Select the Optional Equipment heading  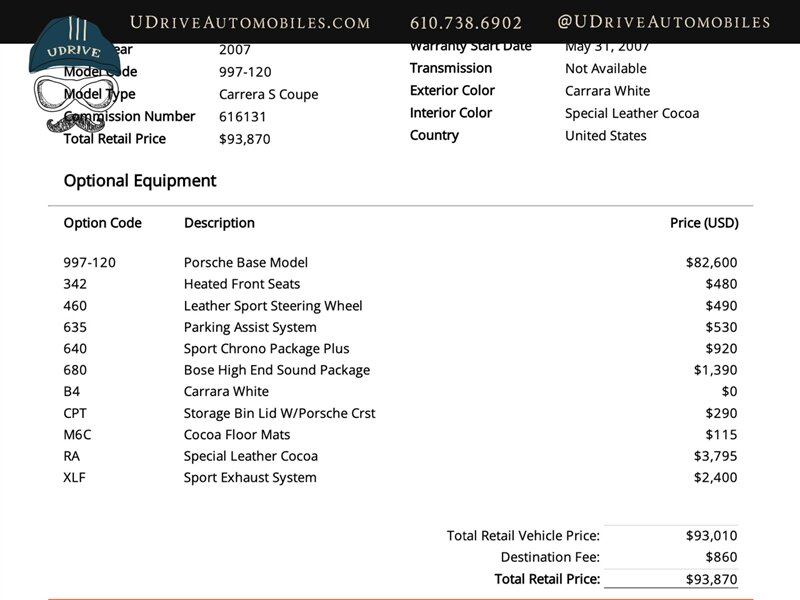pos(140,181)
